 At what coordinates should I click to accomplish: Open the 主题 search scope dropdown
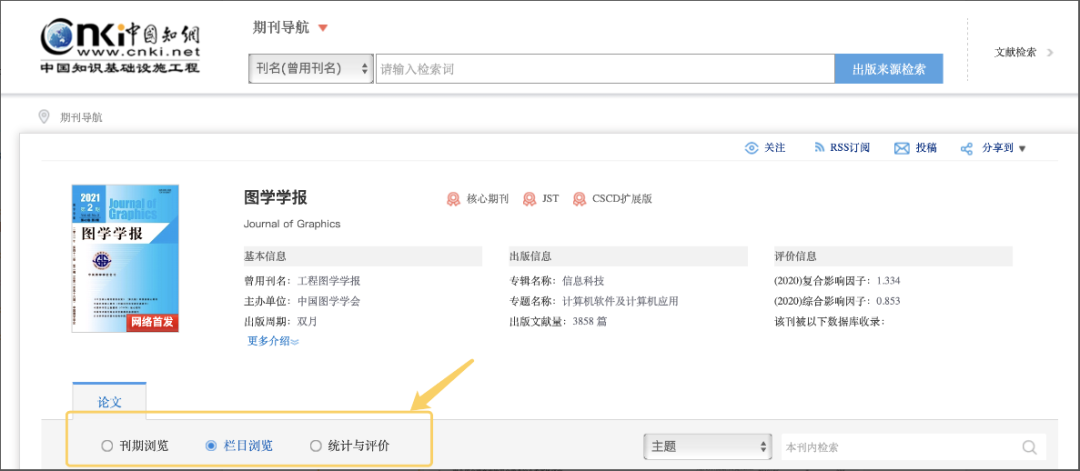pos(707,446)
